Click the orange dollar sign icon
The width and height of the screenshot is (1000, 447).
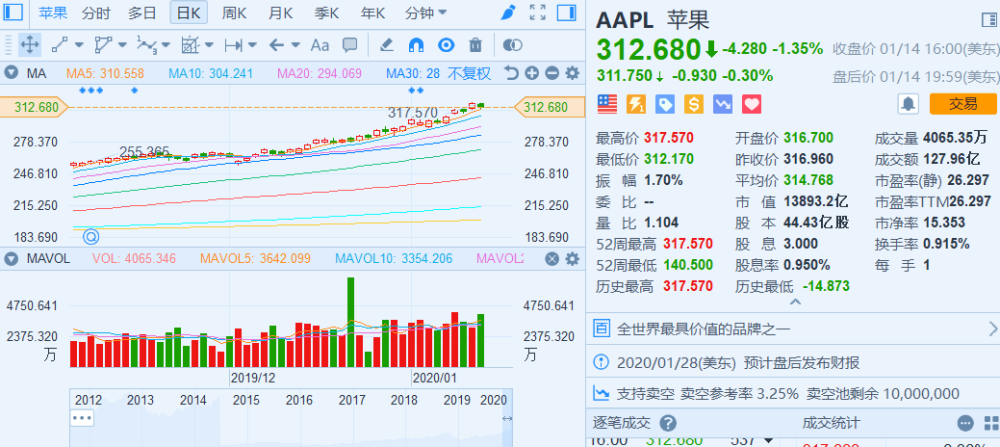(694, 104)
